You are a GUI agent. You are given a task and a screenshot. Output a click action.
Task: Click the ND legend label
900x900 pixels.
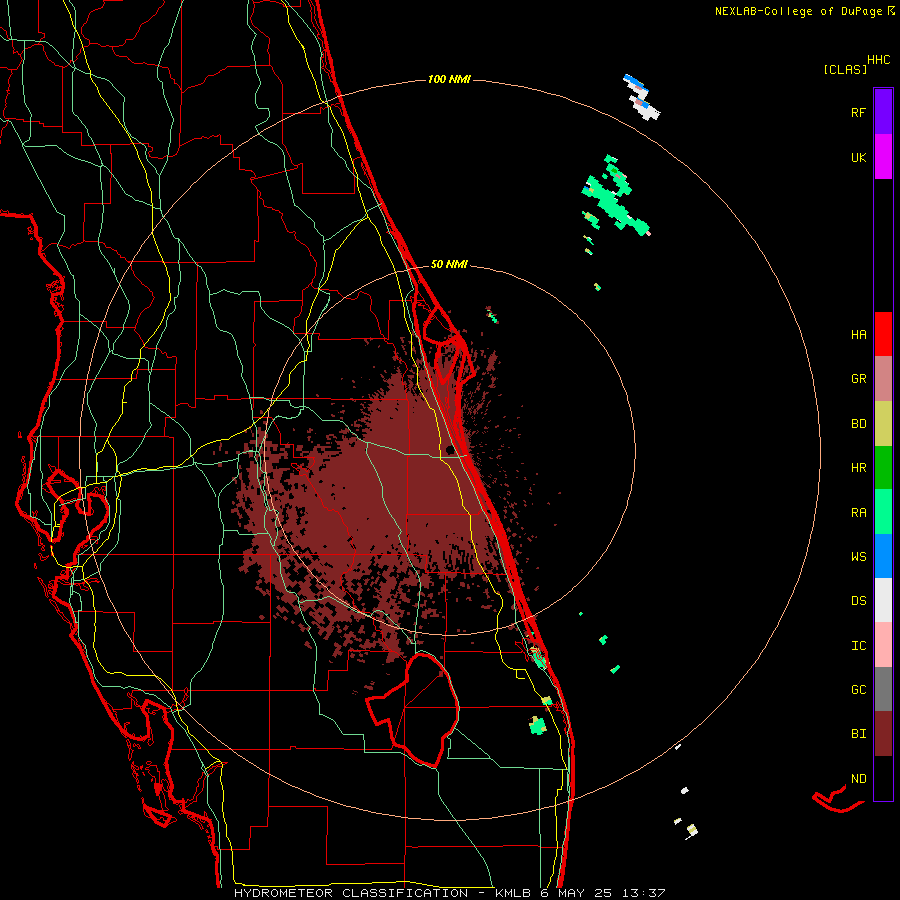[x=858, y=779]
